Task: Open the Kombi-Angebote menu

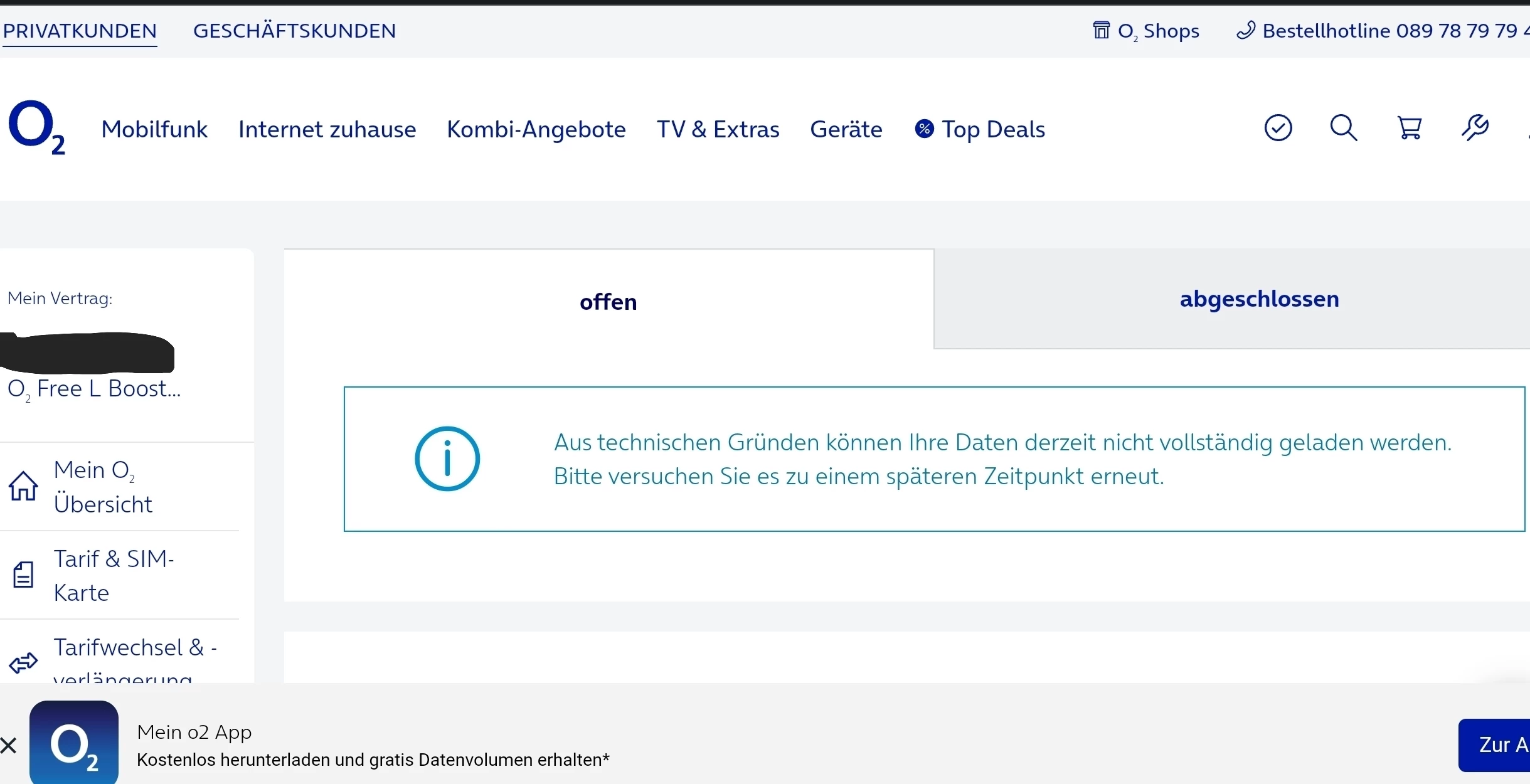Action: point(536,129)
